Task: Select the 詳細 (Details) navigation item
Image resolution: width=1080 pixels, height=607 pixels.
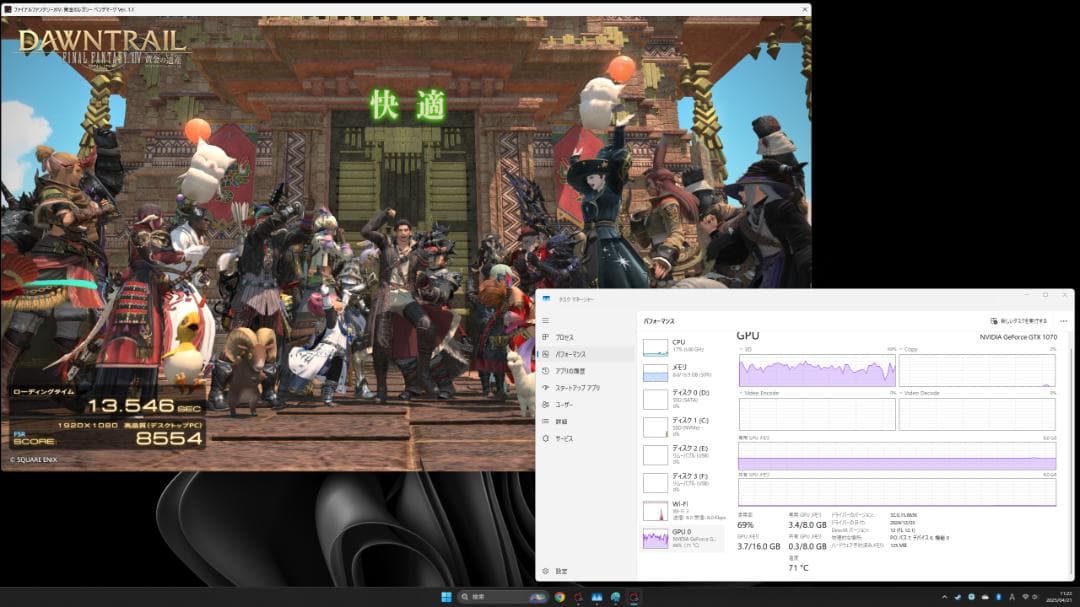Action: click(x=561, y=422)
